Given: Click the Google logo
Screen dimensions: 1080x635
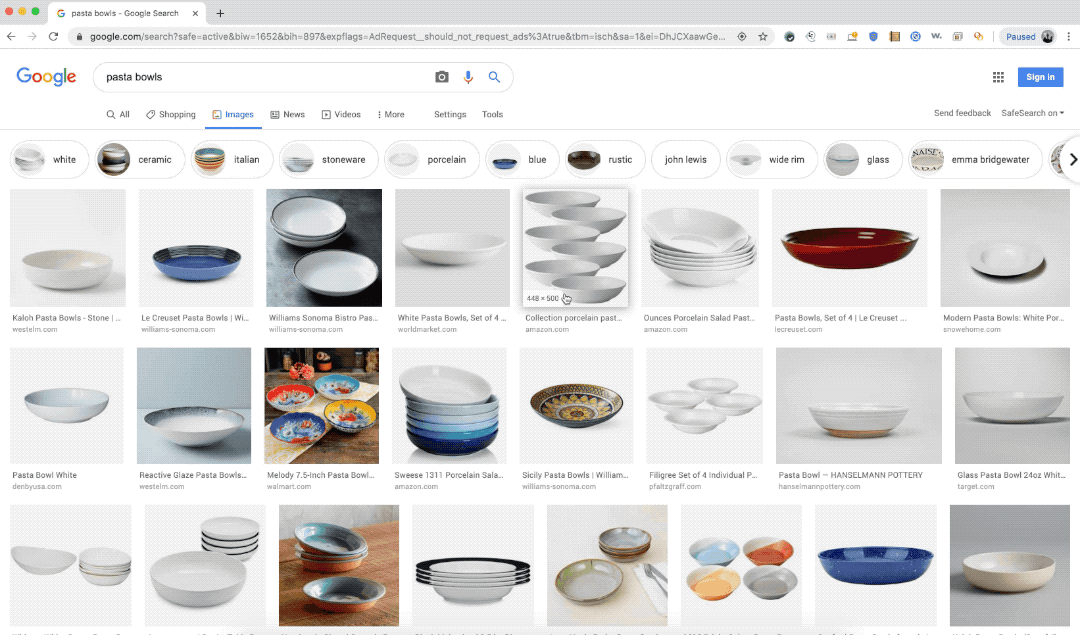Looking at the screenshot, I should click(46, 77).
